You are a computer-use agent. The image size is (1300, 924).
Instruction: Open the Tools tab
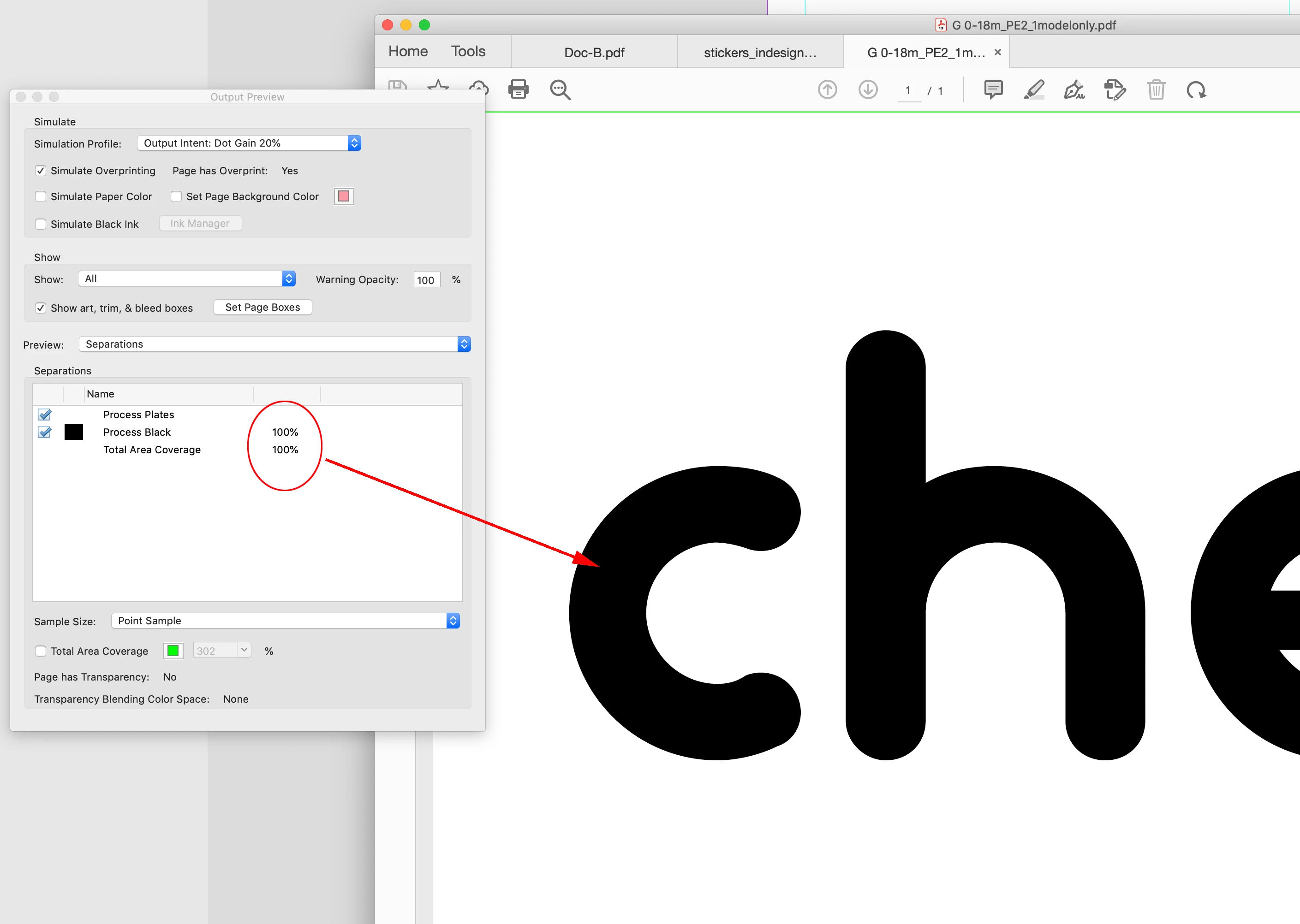click(468, 51)
